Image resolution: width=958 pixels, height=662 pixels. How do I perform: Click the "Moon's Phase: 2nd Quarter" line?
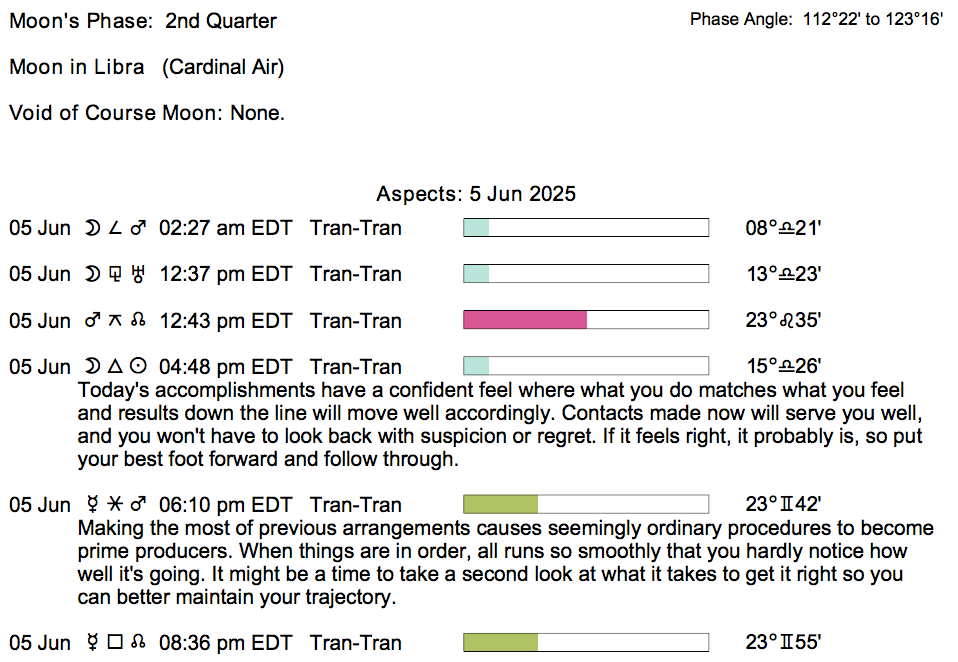coord(143,21)
